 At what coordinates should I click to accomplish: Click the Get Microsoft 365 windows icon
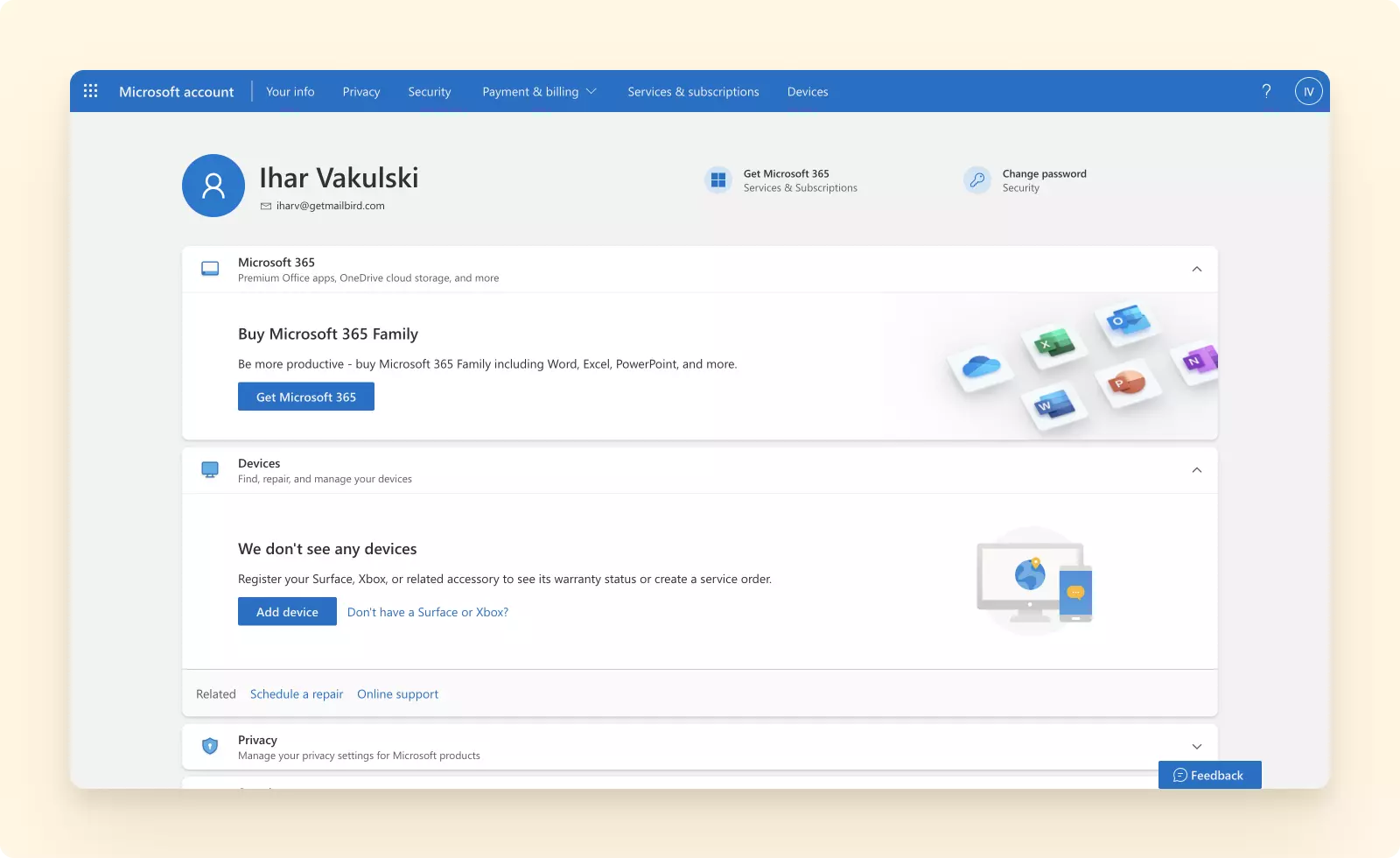click(x=718, y=180)
